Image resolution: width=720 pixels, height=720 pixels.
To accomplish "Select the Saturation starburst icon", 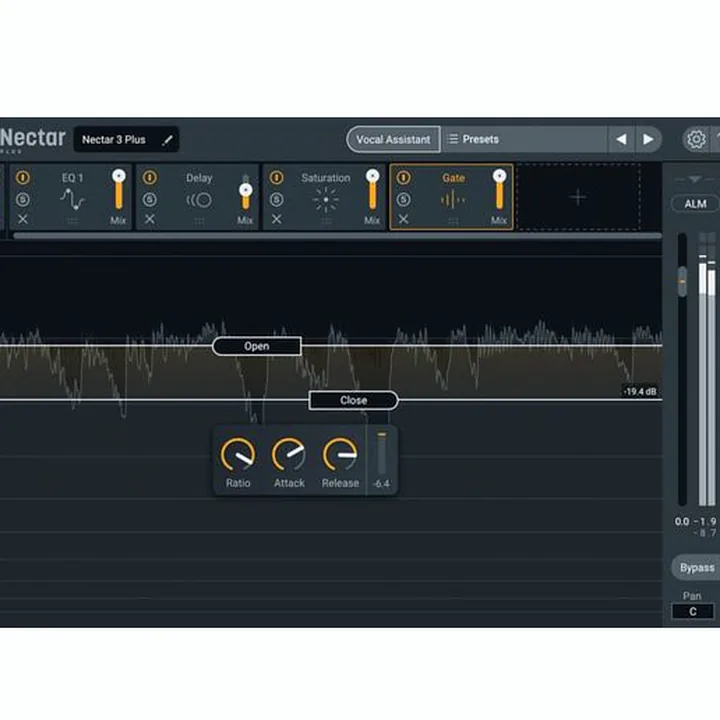I will pyautogui.click(x=326, y=200).
